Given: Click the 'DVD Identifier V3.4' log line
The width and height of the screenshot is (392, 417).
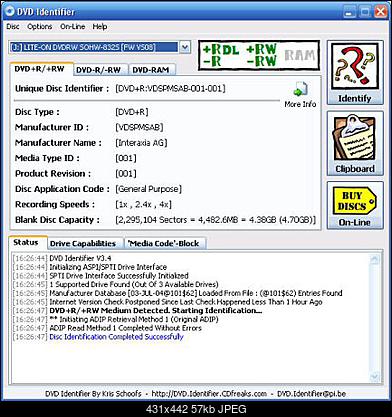Looking at the screenshot, I should click(x=80, y=258).
